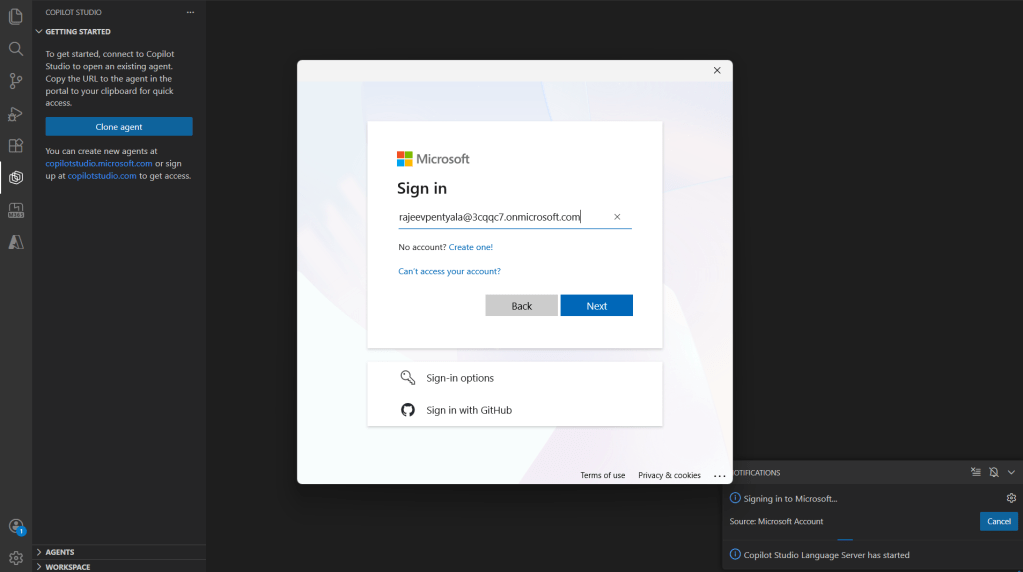Select the Copilot Studio activity bar icon
Image resolution: width=1023 pixels, height=572 pixels.
[16, 178]
